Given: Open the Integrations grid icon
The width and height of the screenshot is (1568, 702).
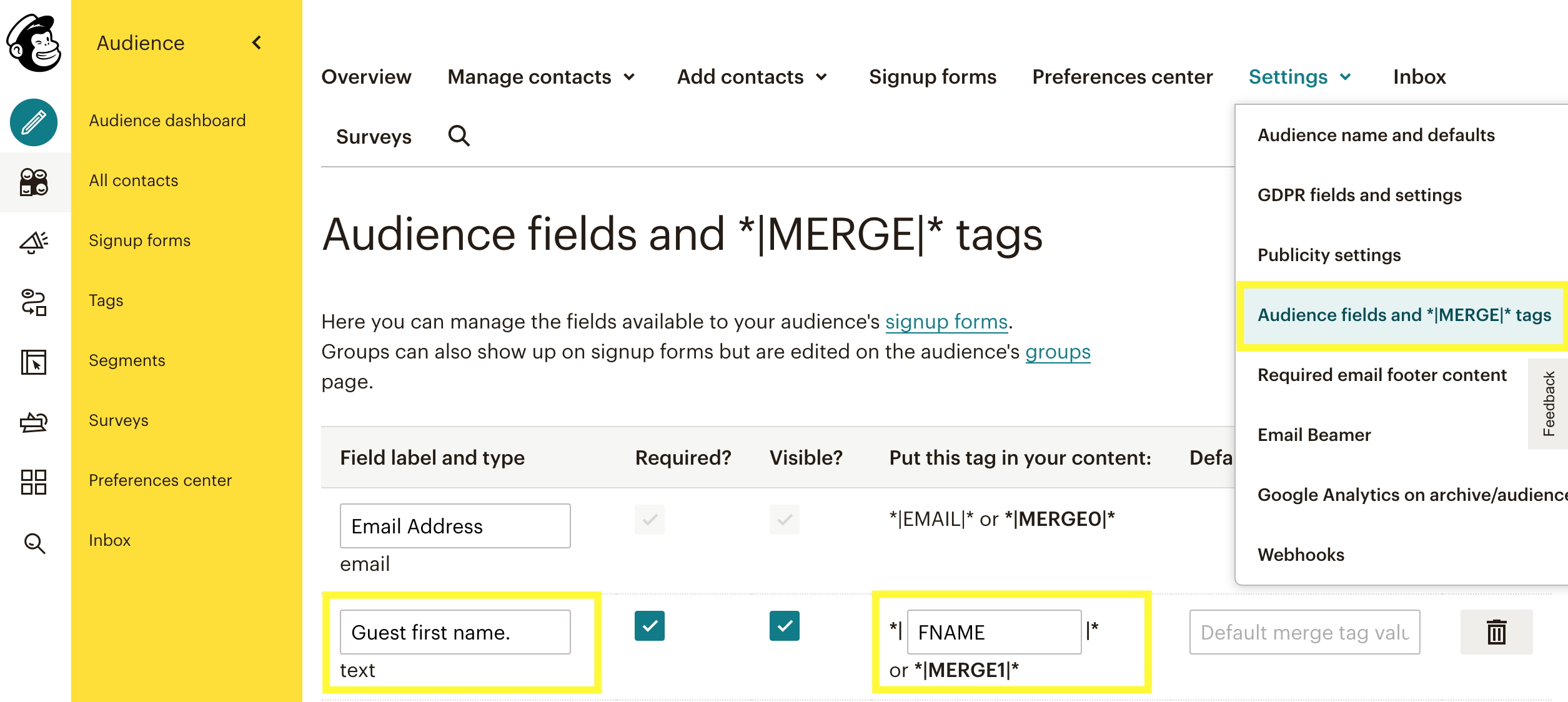Looking at the screenshot, I should coord(34,482).
